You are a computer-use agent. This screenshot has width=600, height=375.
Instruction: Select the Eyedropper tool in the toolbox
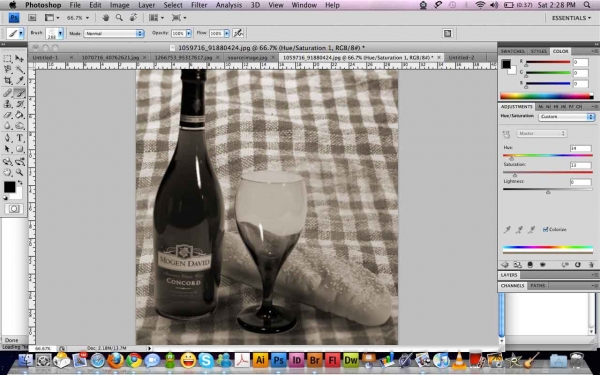[x=20, y=81]
